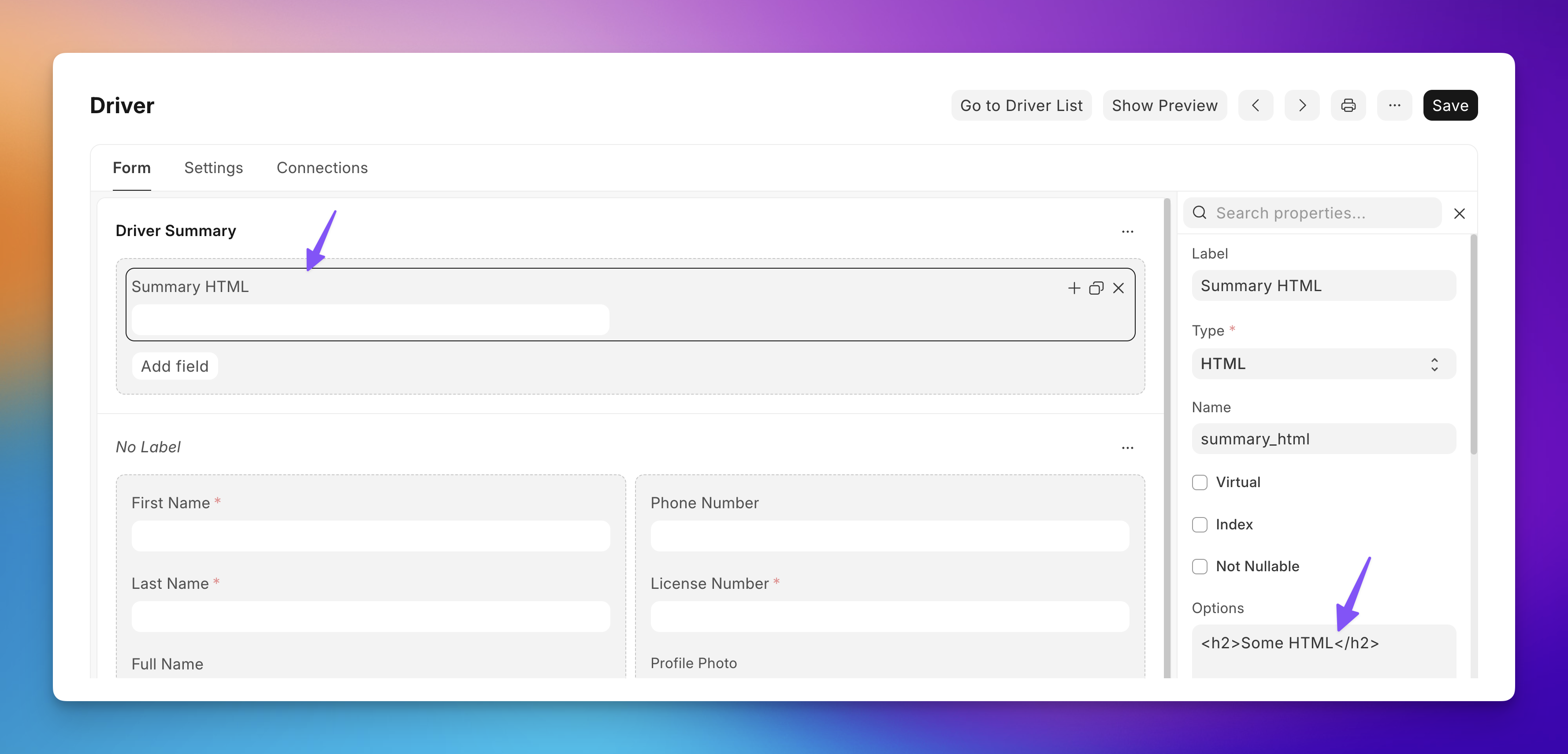Click the print icon in toolbar
This screenshot has height=754, width=1568.
(x=1349, y=105)
